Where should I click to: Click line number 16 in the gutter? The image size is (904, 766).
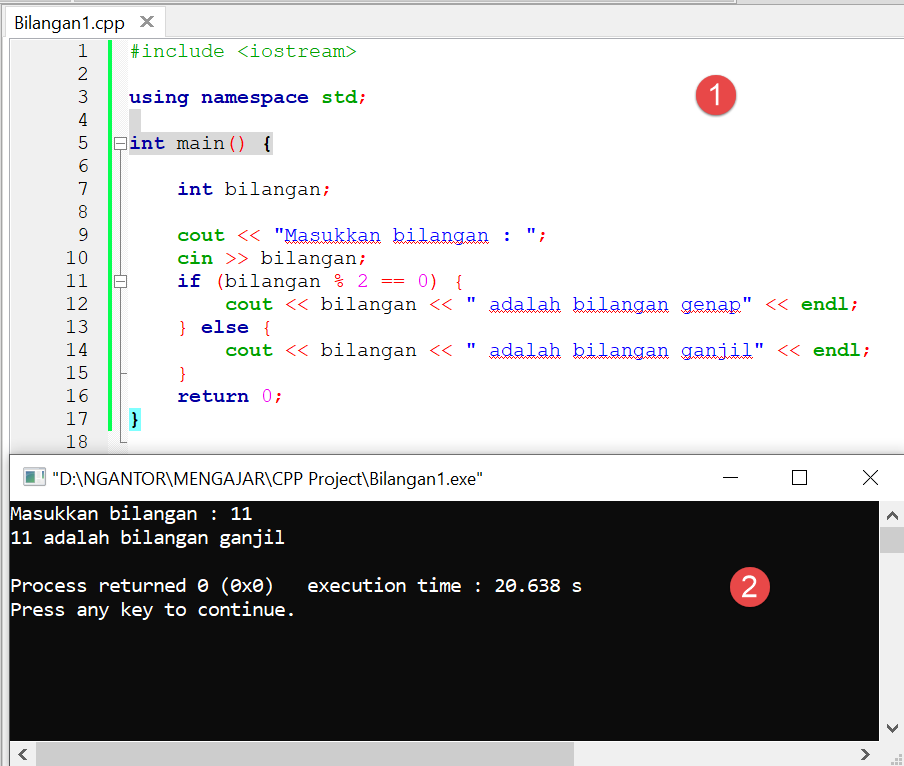pos(77,396)
